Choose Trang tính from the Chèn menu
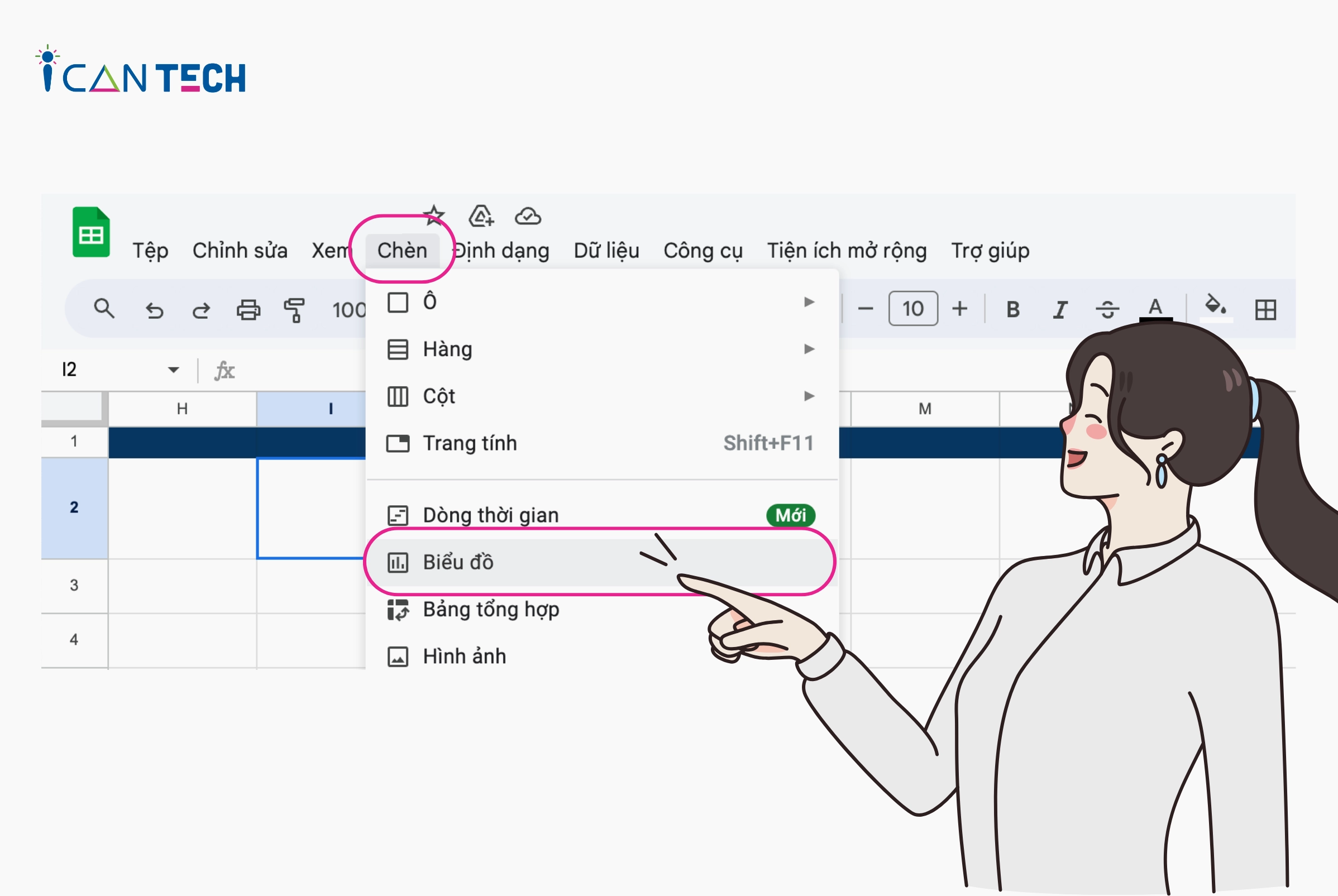Image resolution: width=1338 pixels, height=896 pixels. point(602,443)
